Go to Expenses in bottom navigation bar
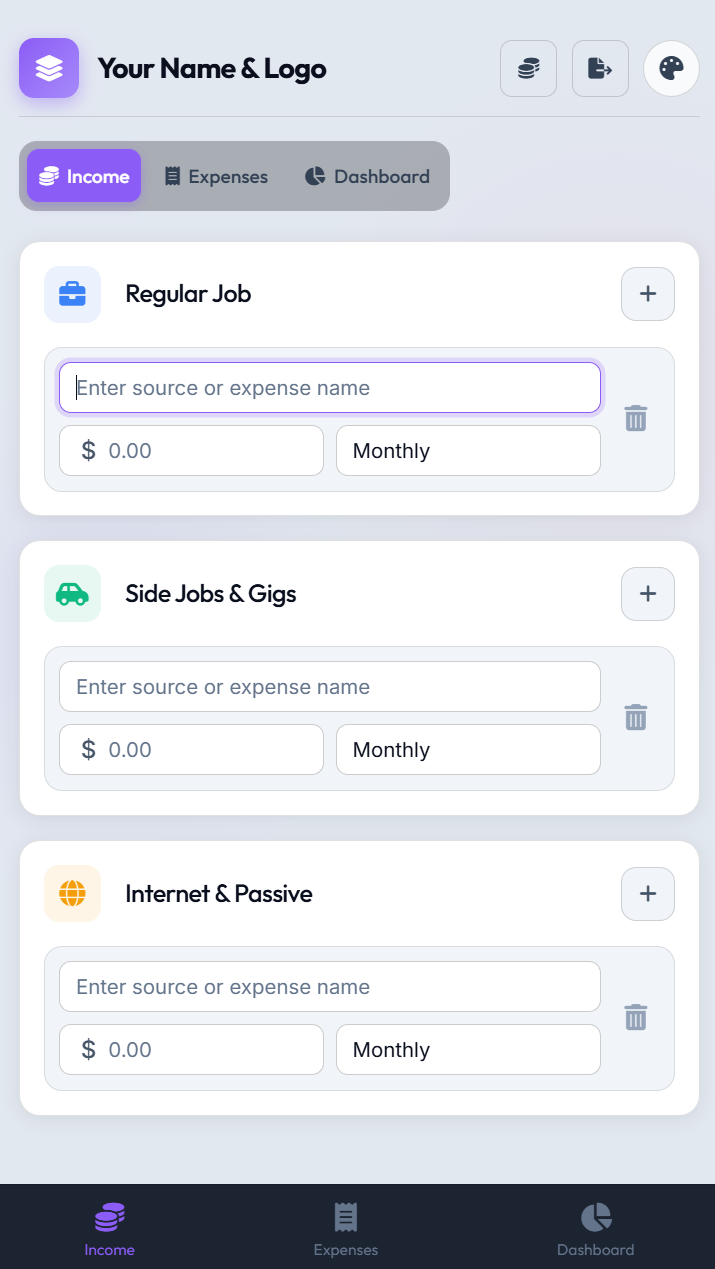 (346, 1230)
